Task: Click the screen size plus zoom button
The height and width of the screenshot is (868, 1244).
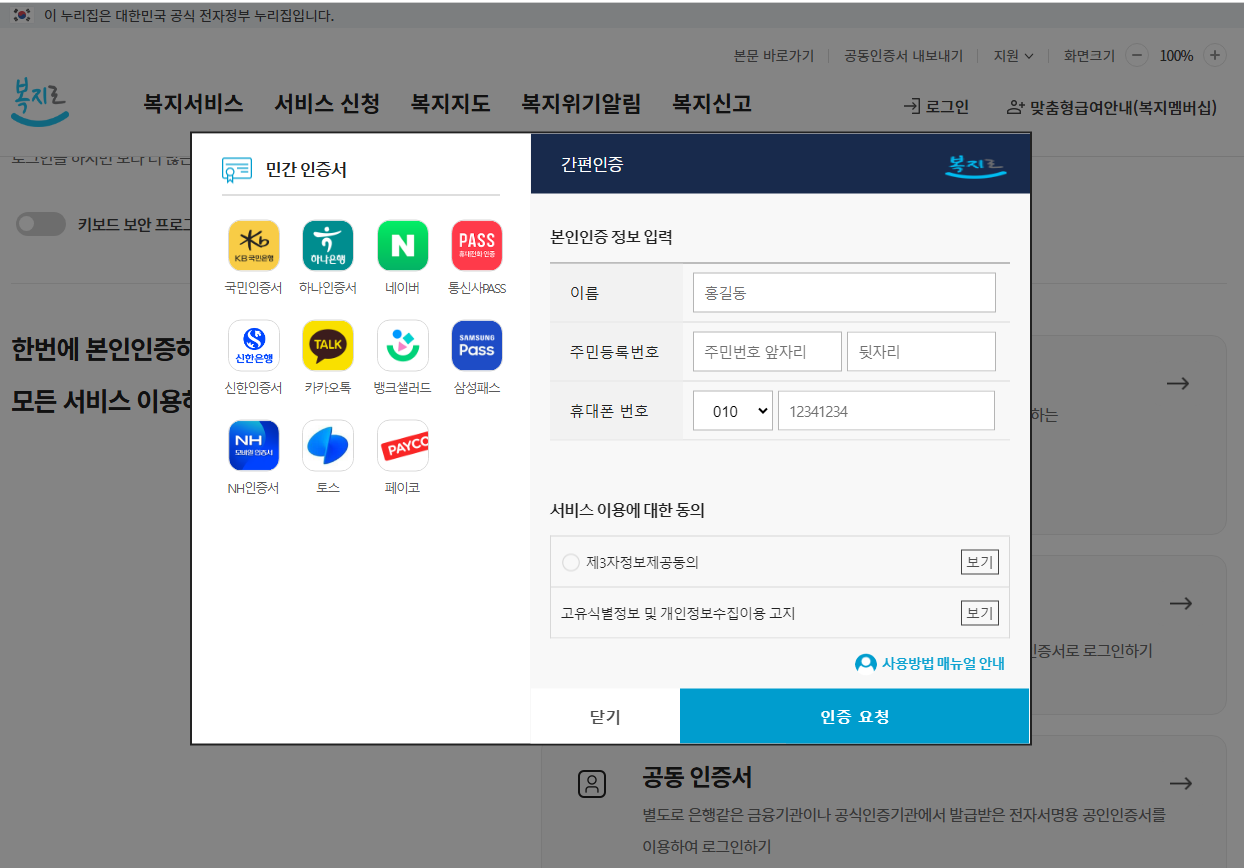Action: 1214,56
